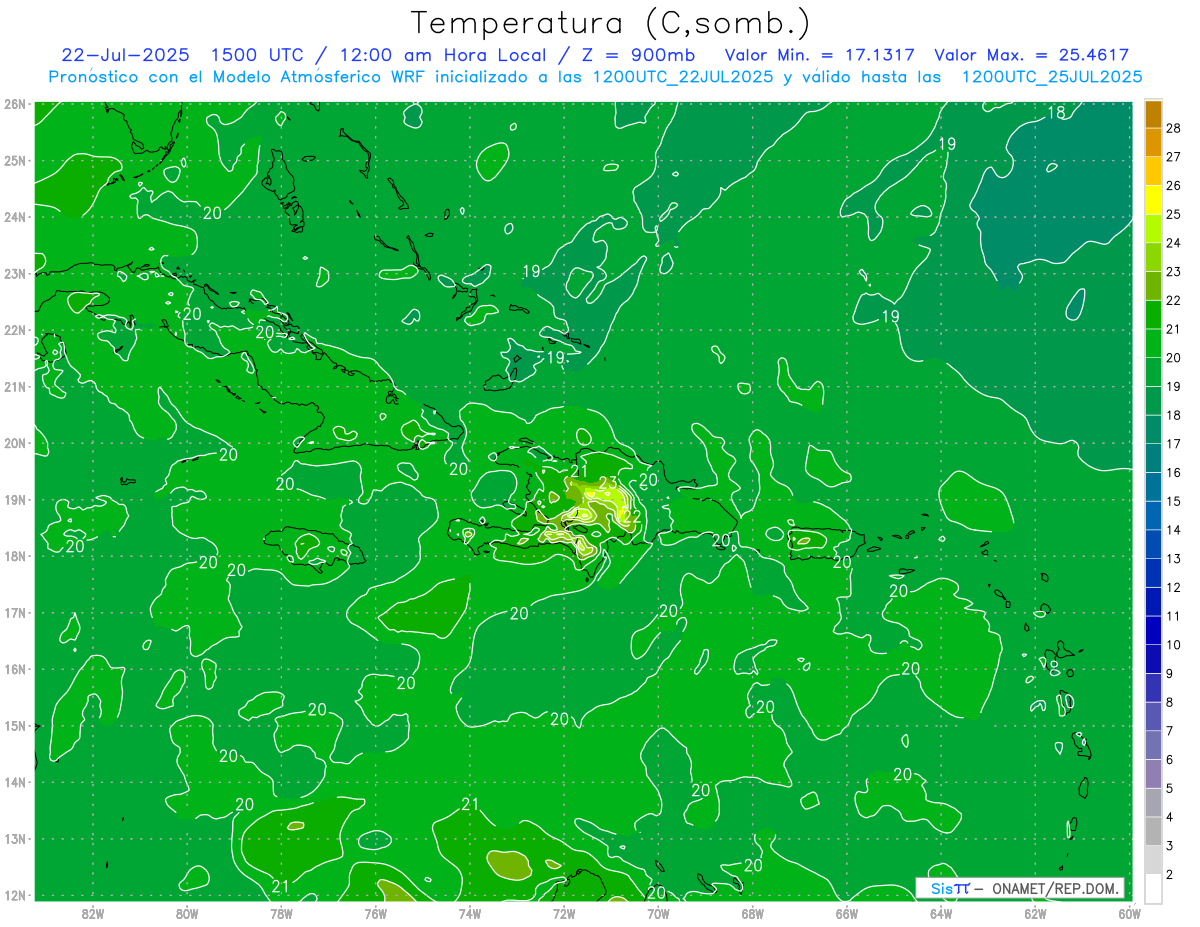The image size is (1200, 927).
Task: Click the 68W longitude axis label
Action: coord(752,913)
